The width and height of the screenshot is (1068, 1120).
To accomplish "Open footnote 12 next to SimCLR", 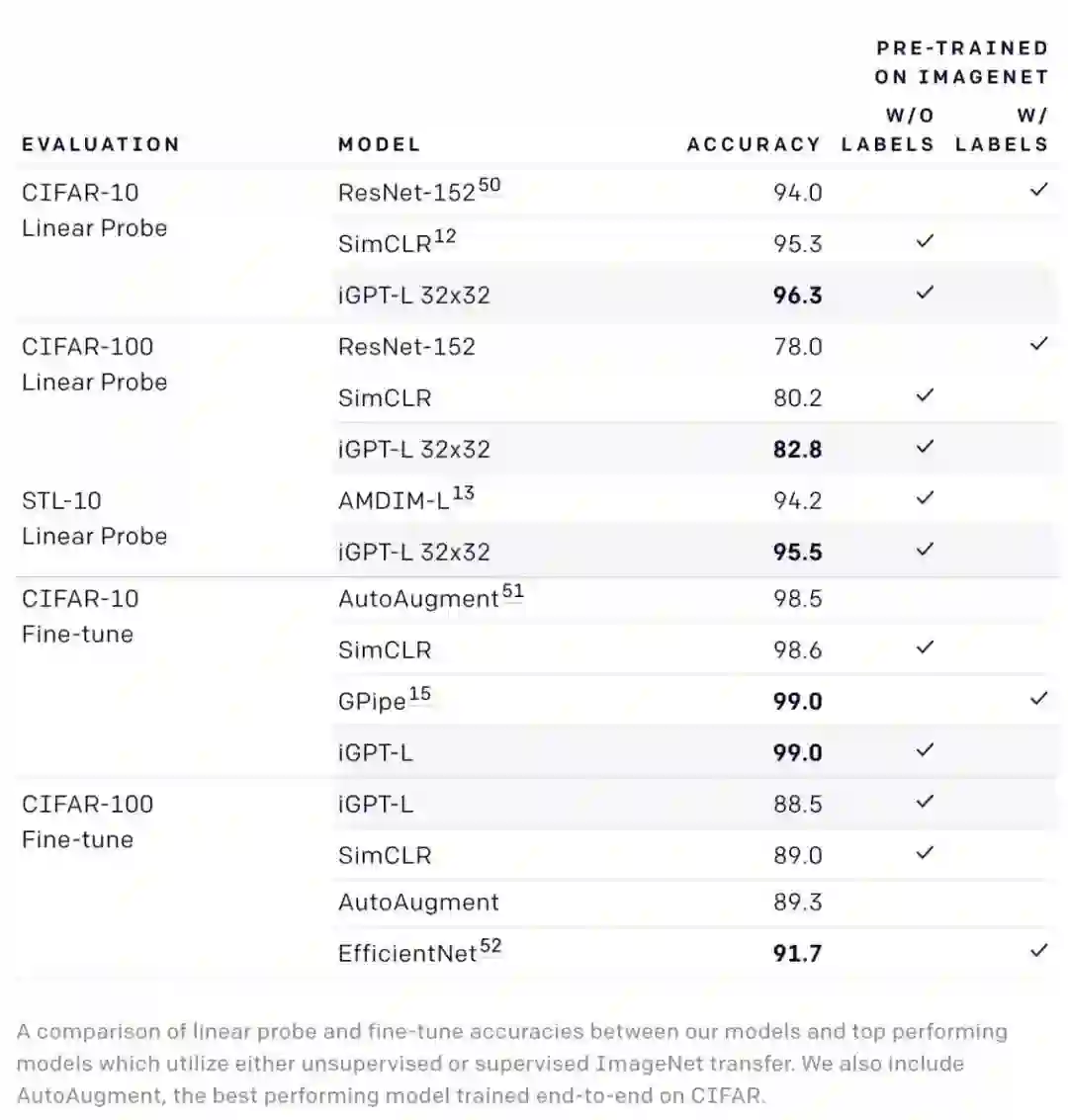I will click(445, 236).
